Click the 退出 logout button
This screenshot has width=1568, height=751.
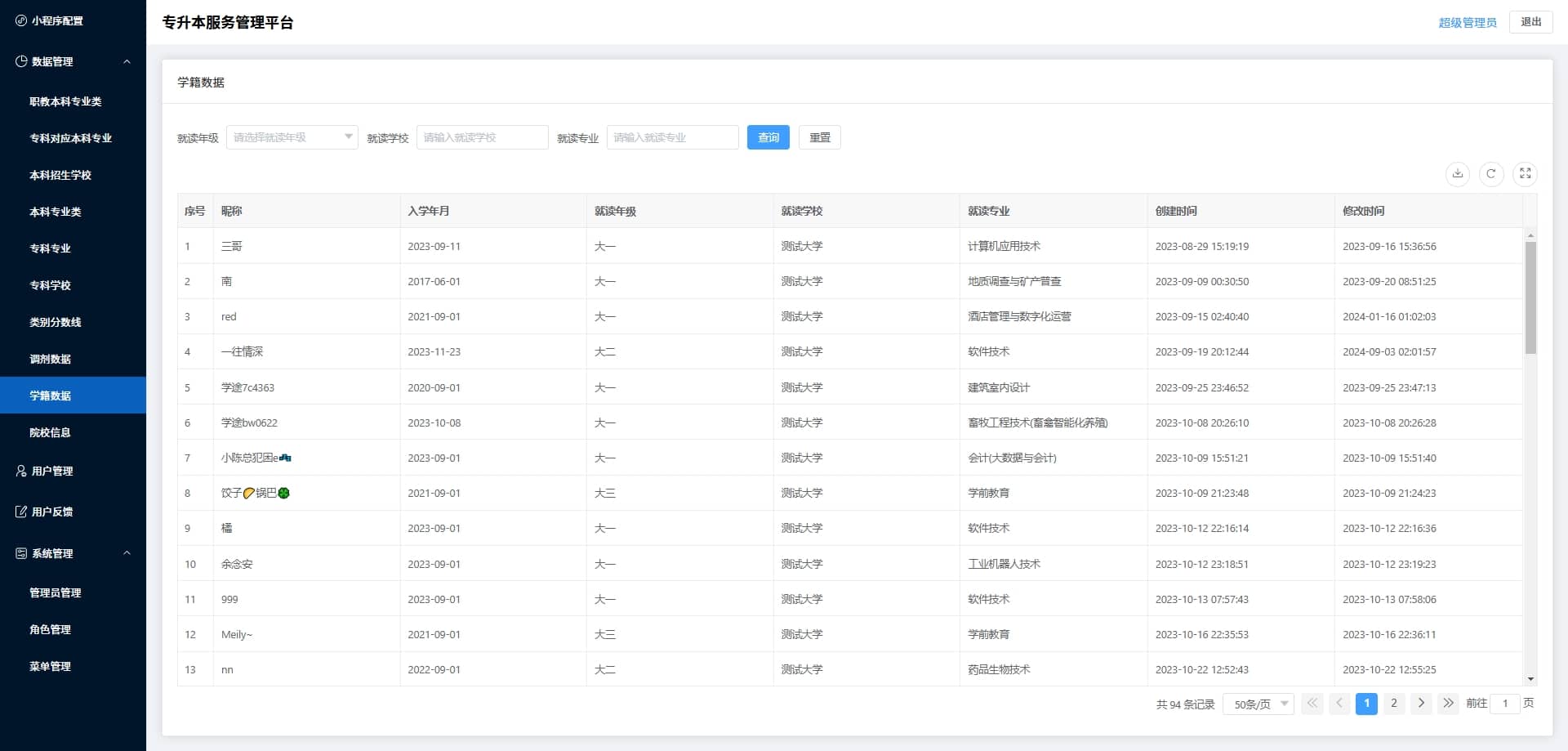point(1531,22)
